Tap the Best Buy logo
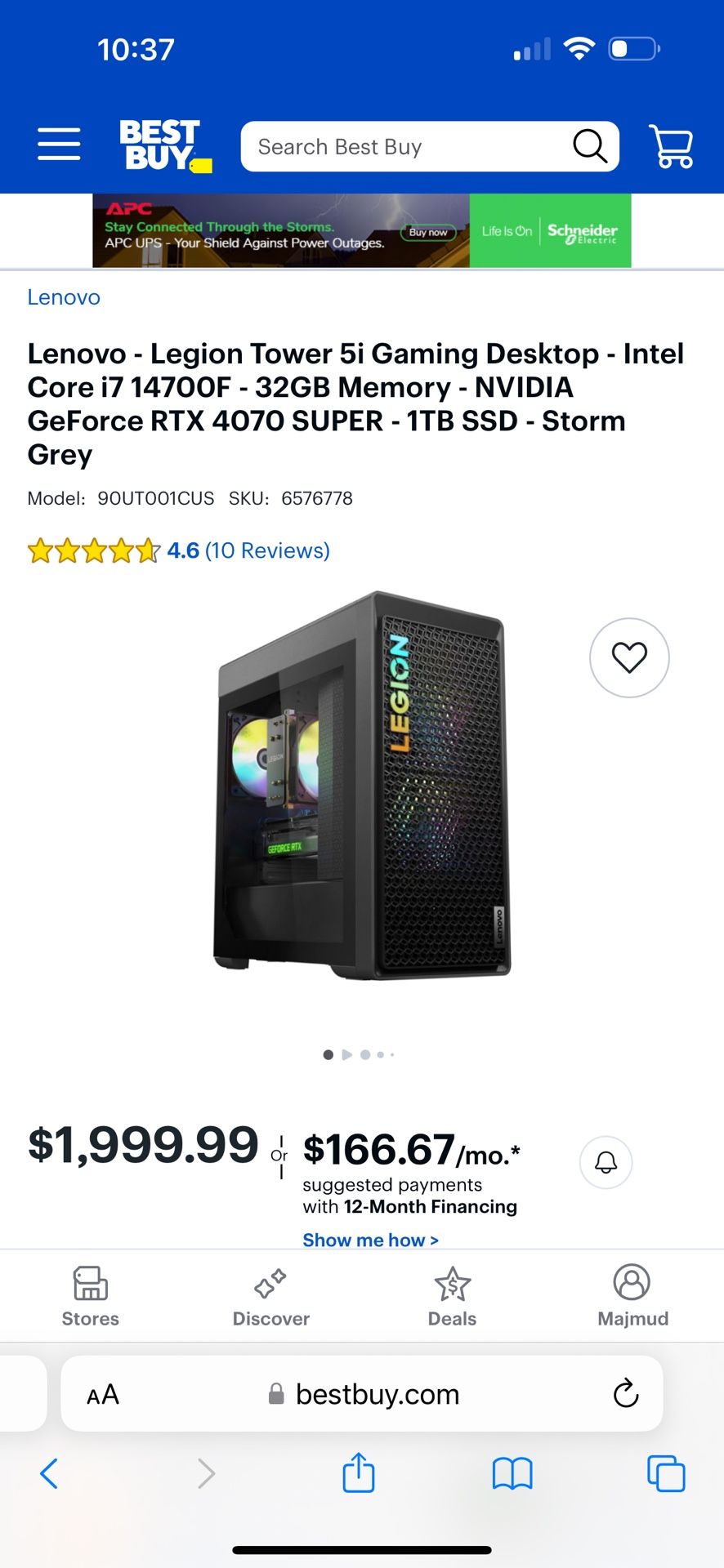Screen dimensions: 724x1568 (x=163, y=145)
